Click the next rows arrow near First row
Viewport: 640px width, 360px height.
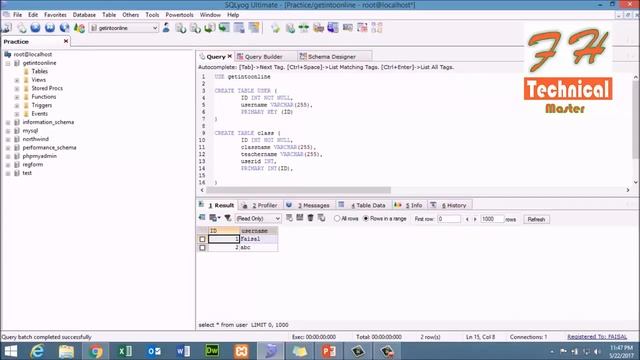tap(475, 219)
